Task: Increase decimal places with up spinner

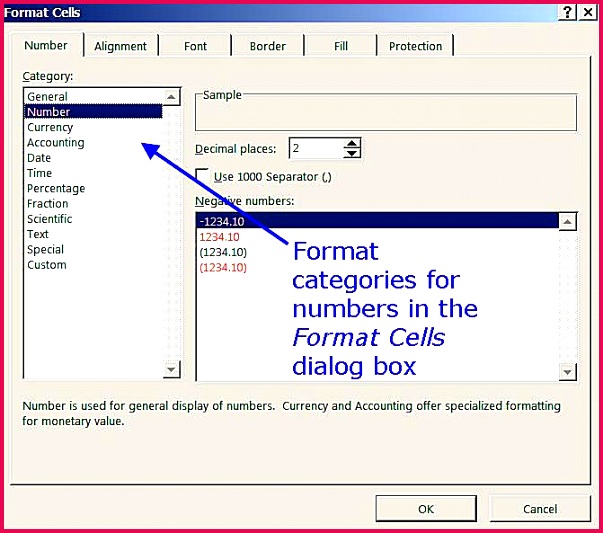Action: pyautogui.click(x=352, y=143)
